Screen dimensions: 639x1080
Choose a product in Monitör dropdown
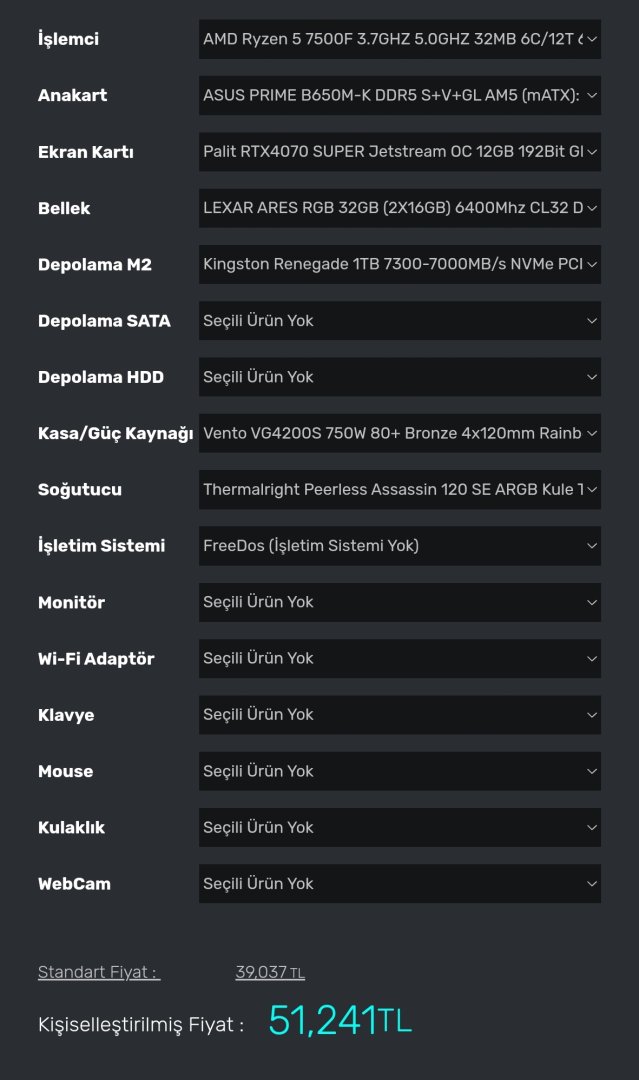point(400,602)
